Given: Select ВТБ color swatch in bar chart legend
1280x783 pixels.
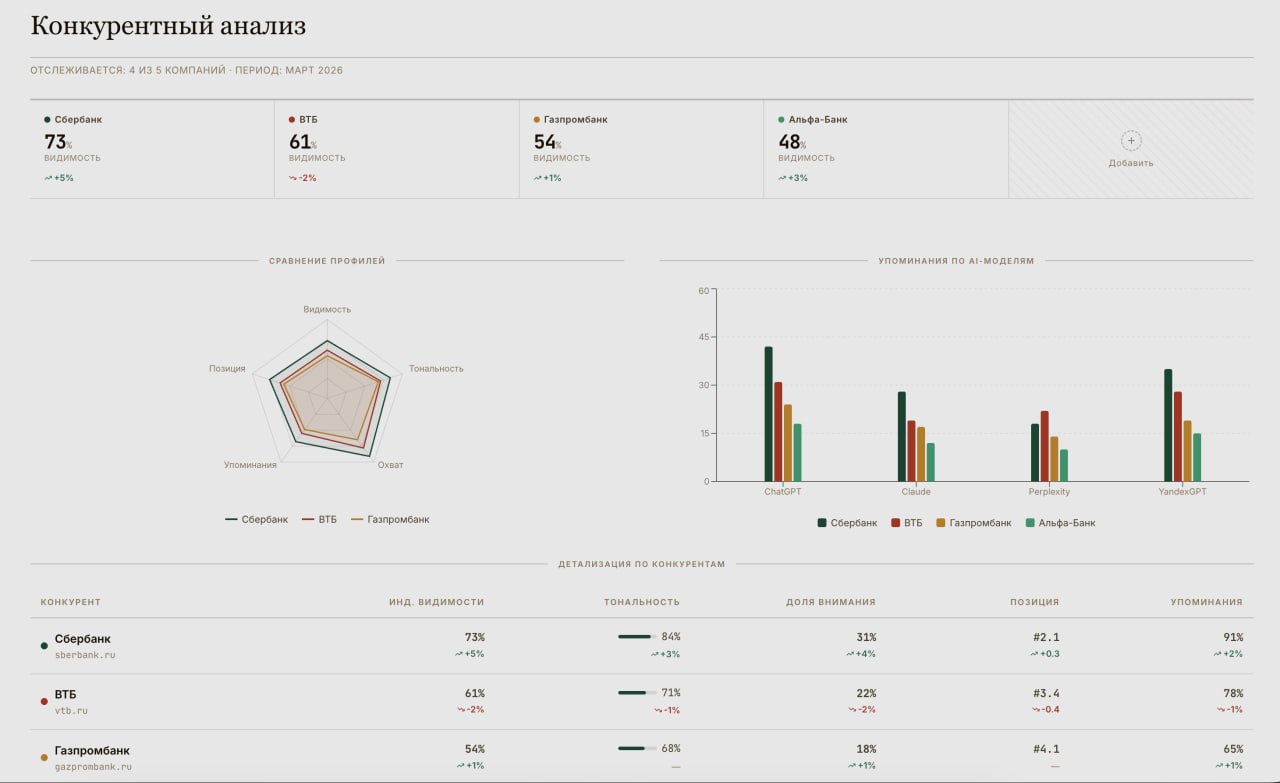Looking at the screenshot, I should coord(894,523).
